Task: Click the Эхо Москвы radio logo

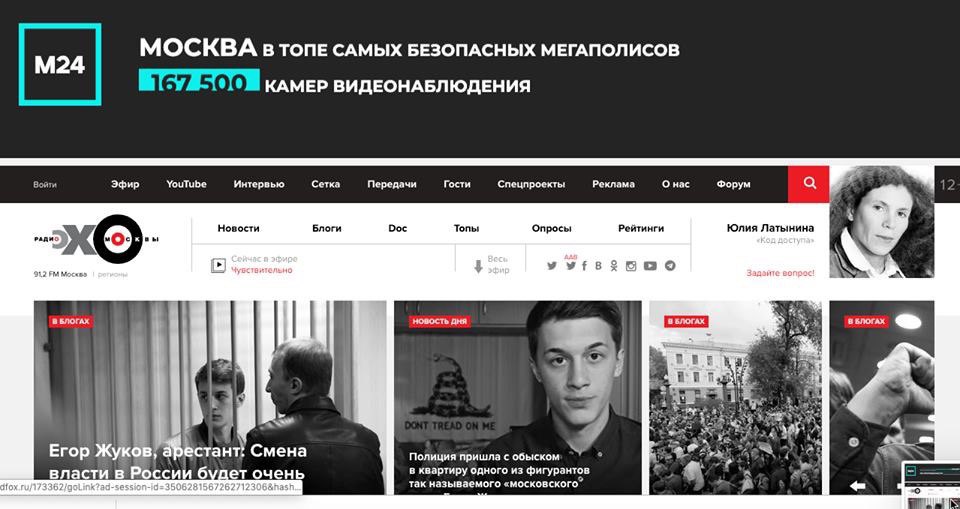Action: [97, 239]
